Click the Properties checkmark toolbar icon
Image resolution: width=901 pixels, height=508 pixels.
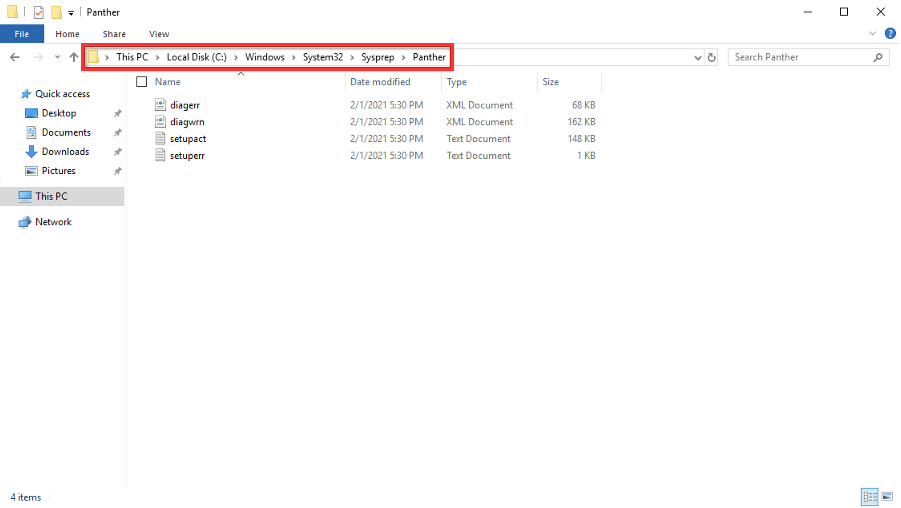pos(38,12)
